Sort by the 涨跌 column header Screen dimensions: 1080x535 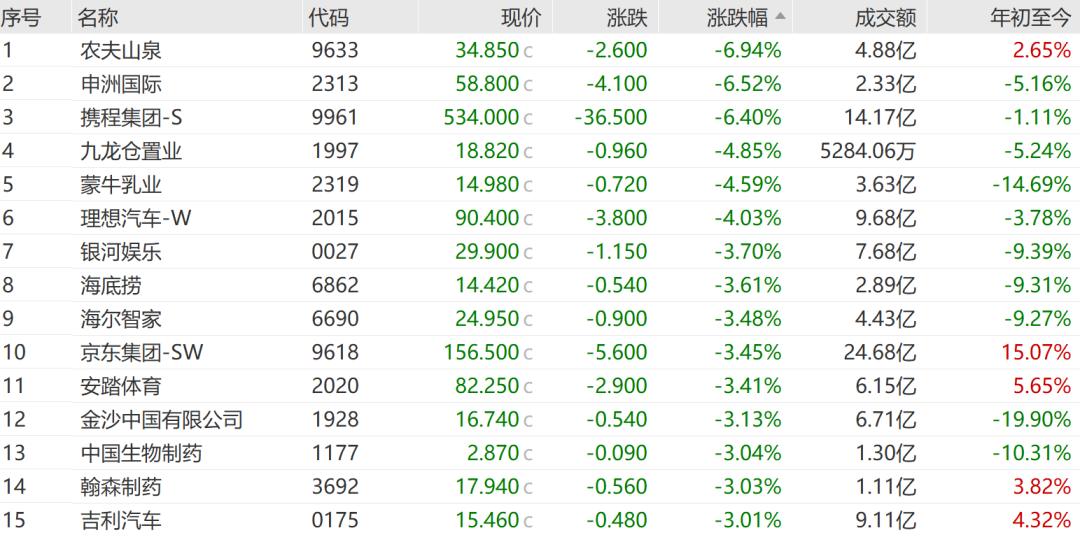(x=627, y=17)
